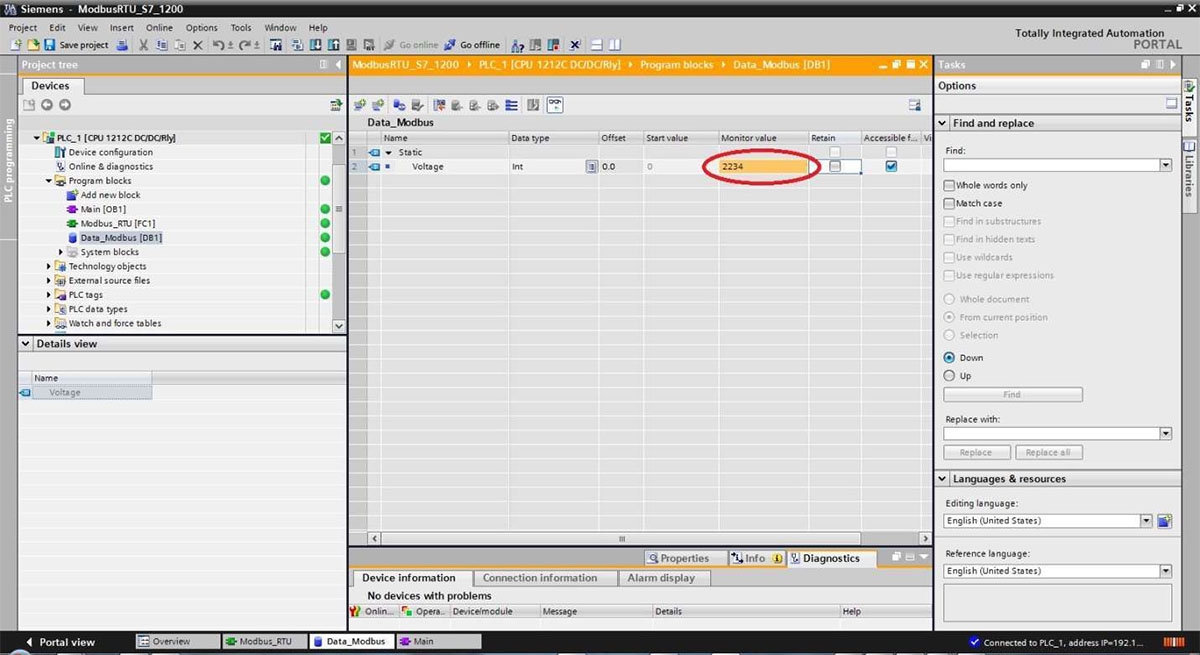Viewport: 1200px width, 655px height.
Task: Click the Copy toolbar icon
Action: (x=163, y=45)
